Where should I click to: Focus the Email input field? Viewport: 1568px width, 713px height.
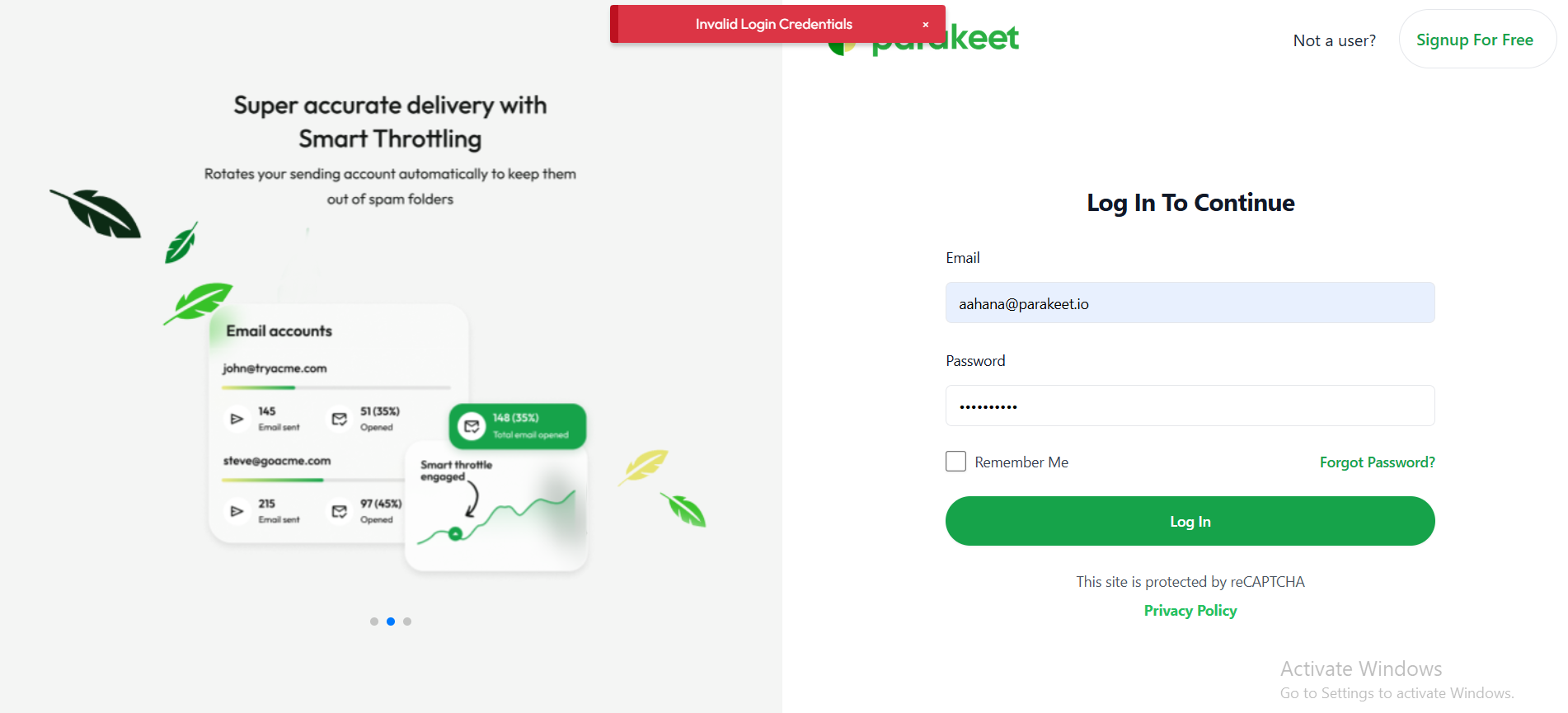[1190, 303]
